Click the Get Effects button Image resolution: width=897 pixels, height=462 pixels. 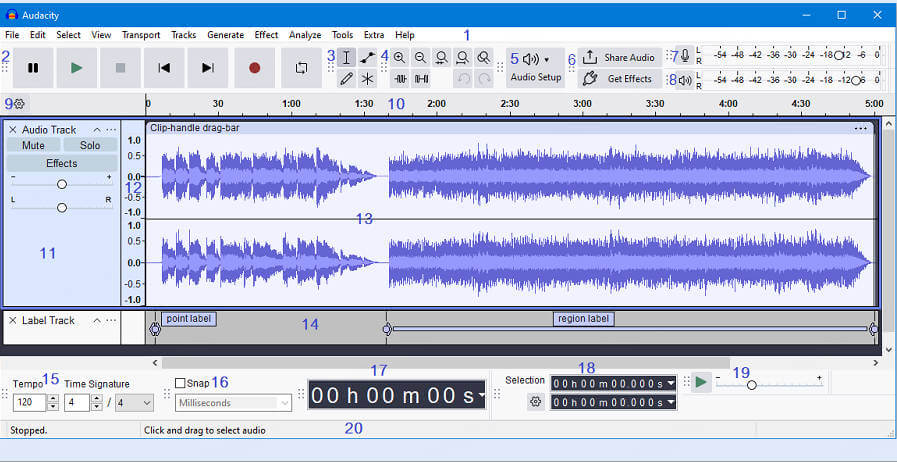pos(620,79)
